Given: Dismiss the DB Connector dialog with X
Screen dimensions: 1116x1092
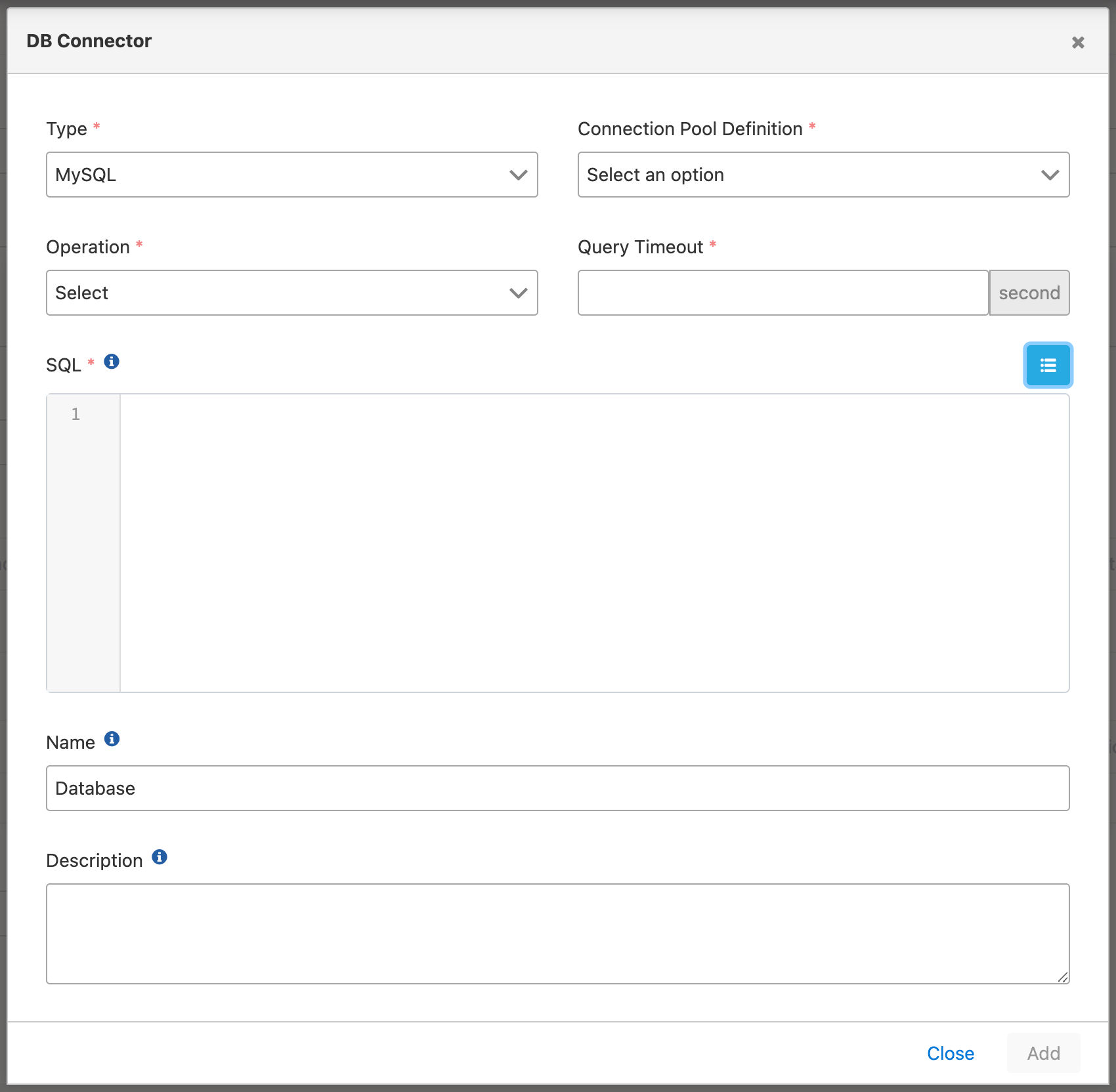Looking at the screenshot, I should tap(1078, 43).
